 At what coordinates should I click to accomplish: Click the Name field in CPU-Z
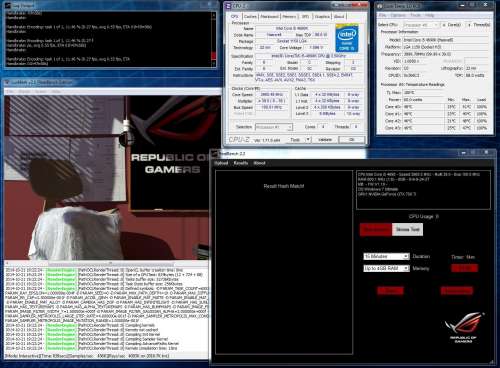(x=292, y=28)
